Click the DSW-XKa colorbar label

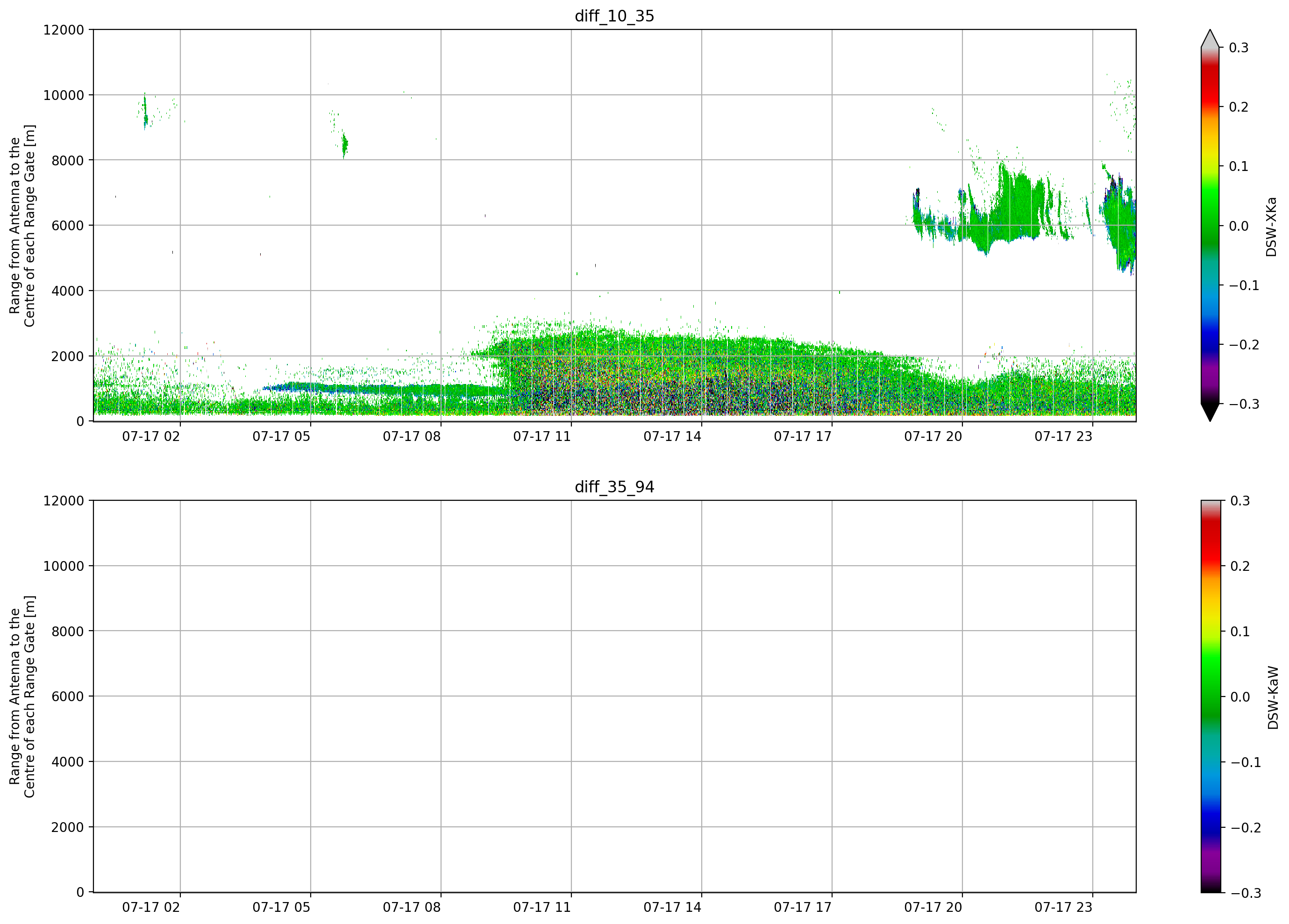coord(1271,226)
